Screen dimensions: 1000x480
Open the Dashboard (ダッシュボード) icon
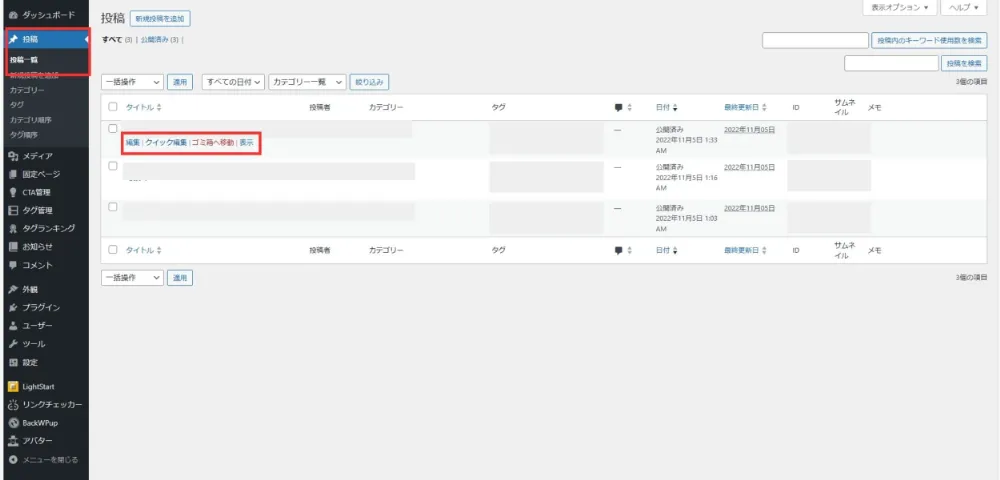pos(13,15)
